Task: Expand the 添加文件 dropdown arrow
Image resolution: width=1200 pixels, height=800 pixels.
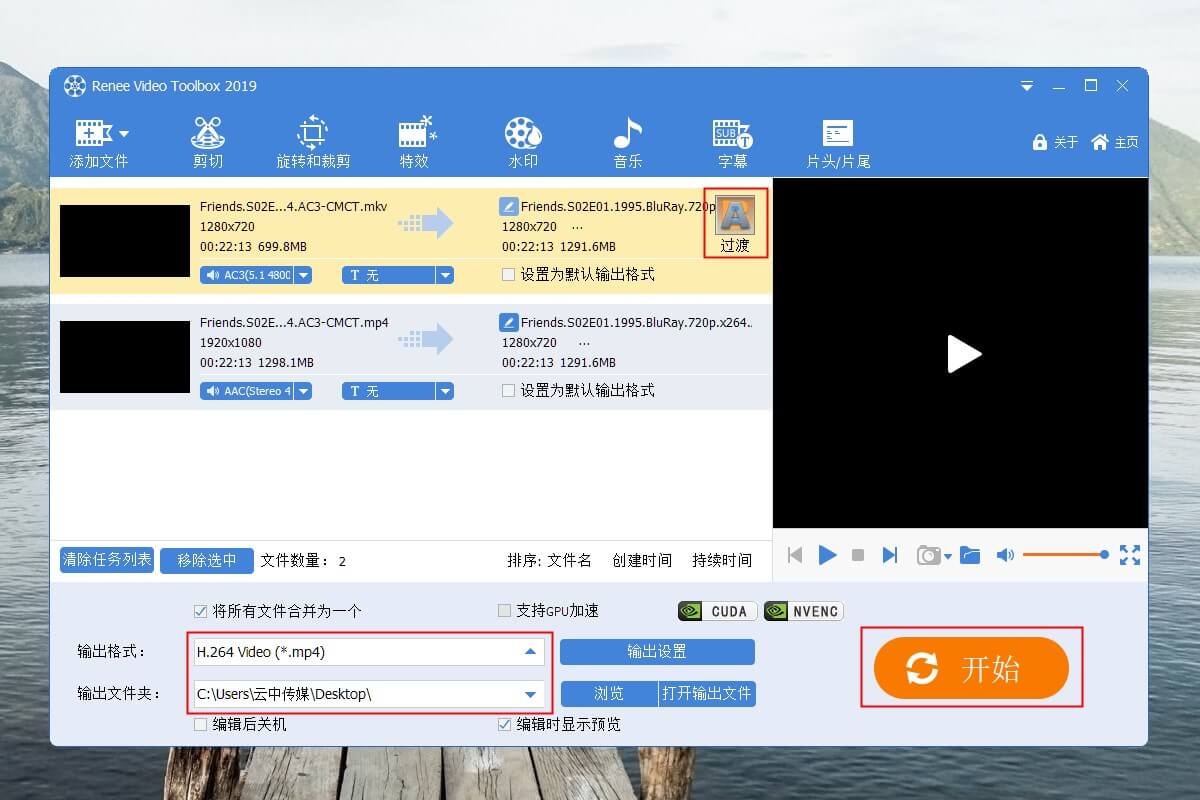Action: (124, 134)
